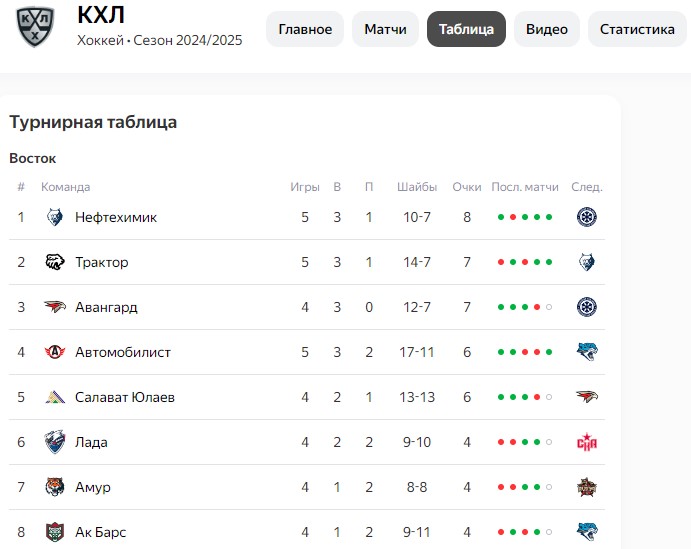
Task: Click Салават Юлаев team name
Action: click(x=125, y=397)
